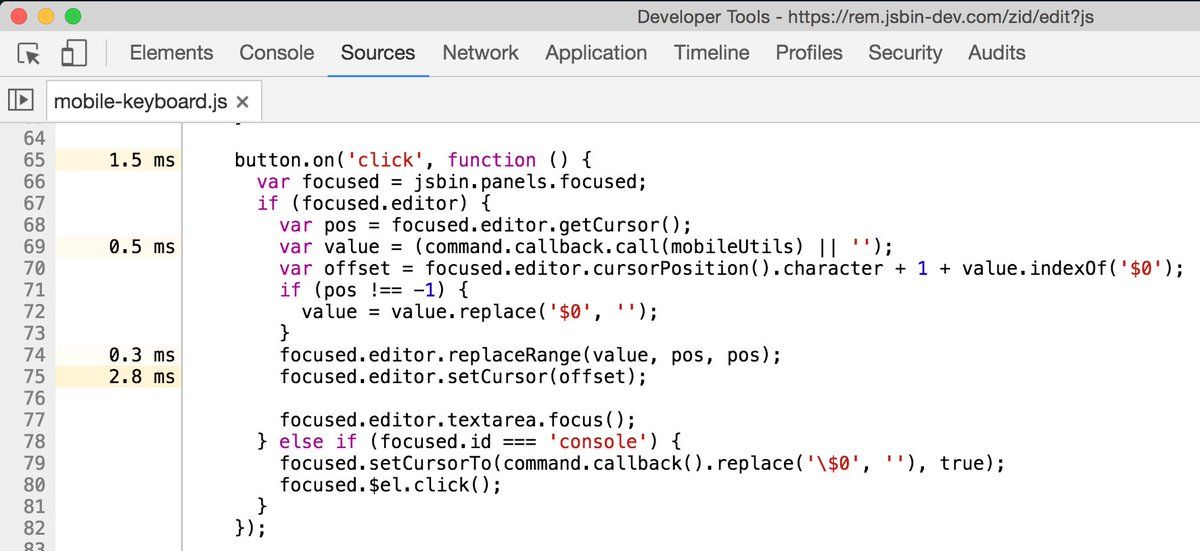Close the mobile-keyboard.js file tab
The height and width of the screenshot is (551, 1200).
pos(242,102)
